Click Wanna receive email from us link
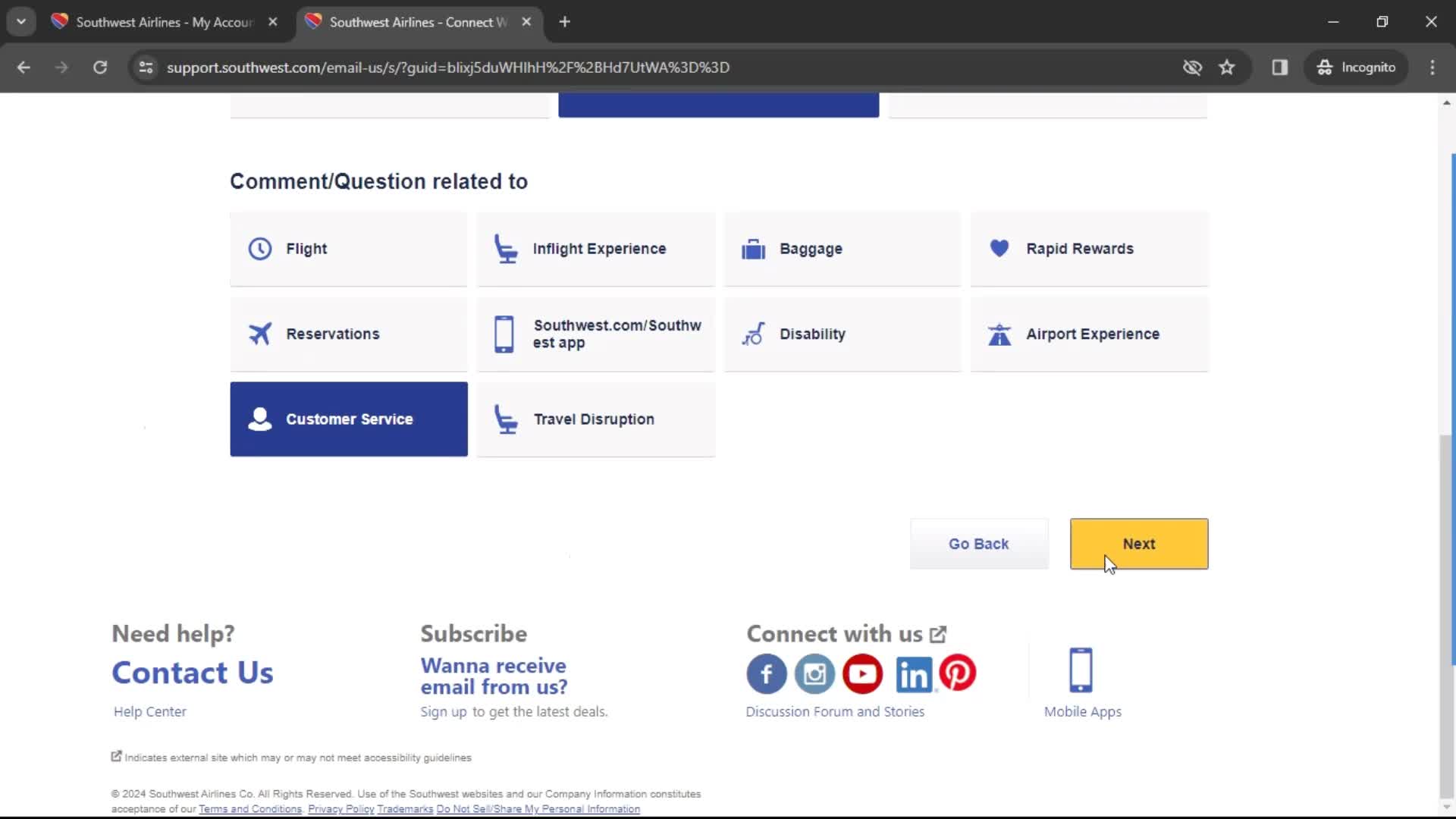 pos(494,676)
